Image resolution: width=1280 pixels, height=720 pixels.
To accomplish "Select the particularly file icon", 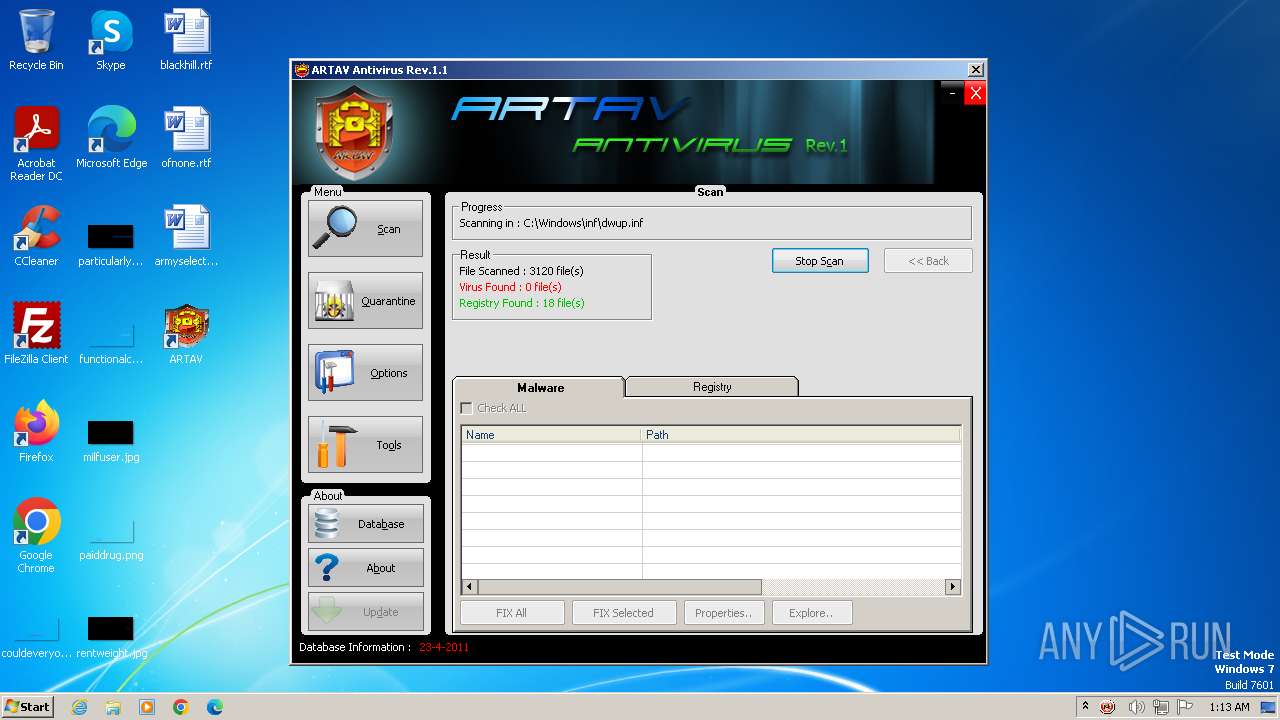I will pyautogui.click(x=111, y=245).
